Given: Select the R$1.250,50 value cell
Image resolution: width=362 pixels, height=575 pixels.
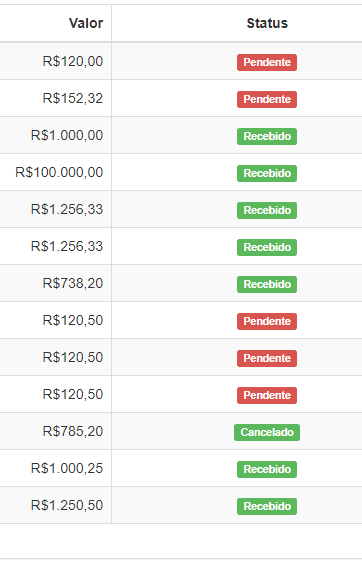Looking at the screenshot, I should click(55, 505).
